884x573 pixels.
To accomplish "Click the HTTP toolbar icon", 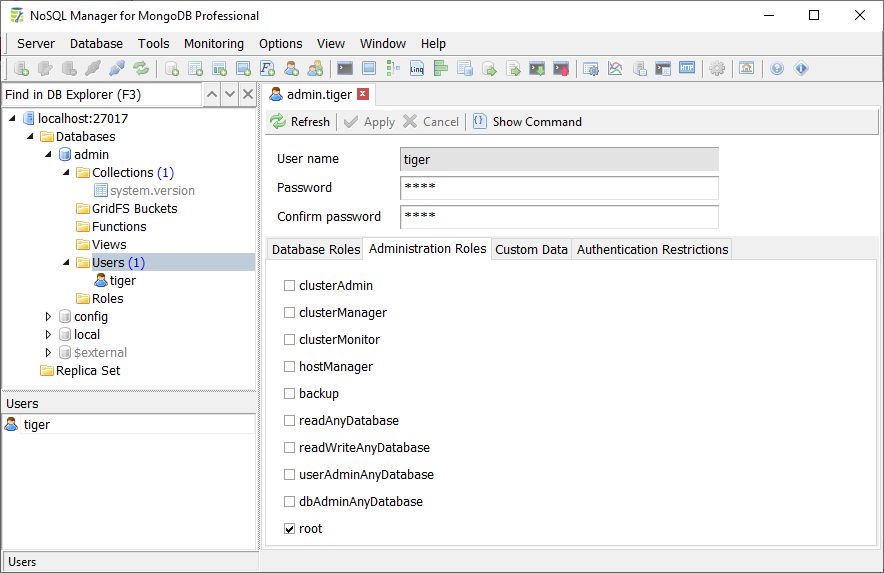I will (x=687, y=69).
